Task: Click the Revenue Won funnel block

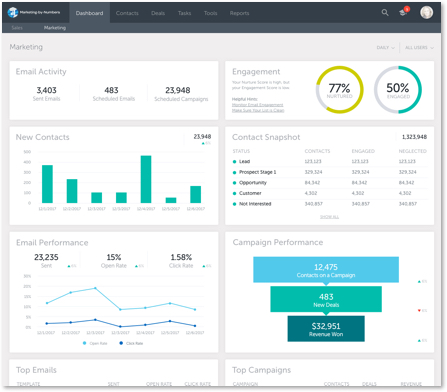Action: tap(326, 329)
